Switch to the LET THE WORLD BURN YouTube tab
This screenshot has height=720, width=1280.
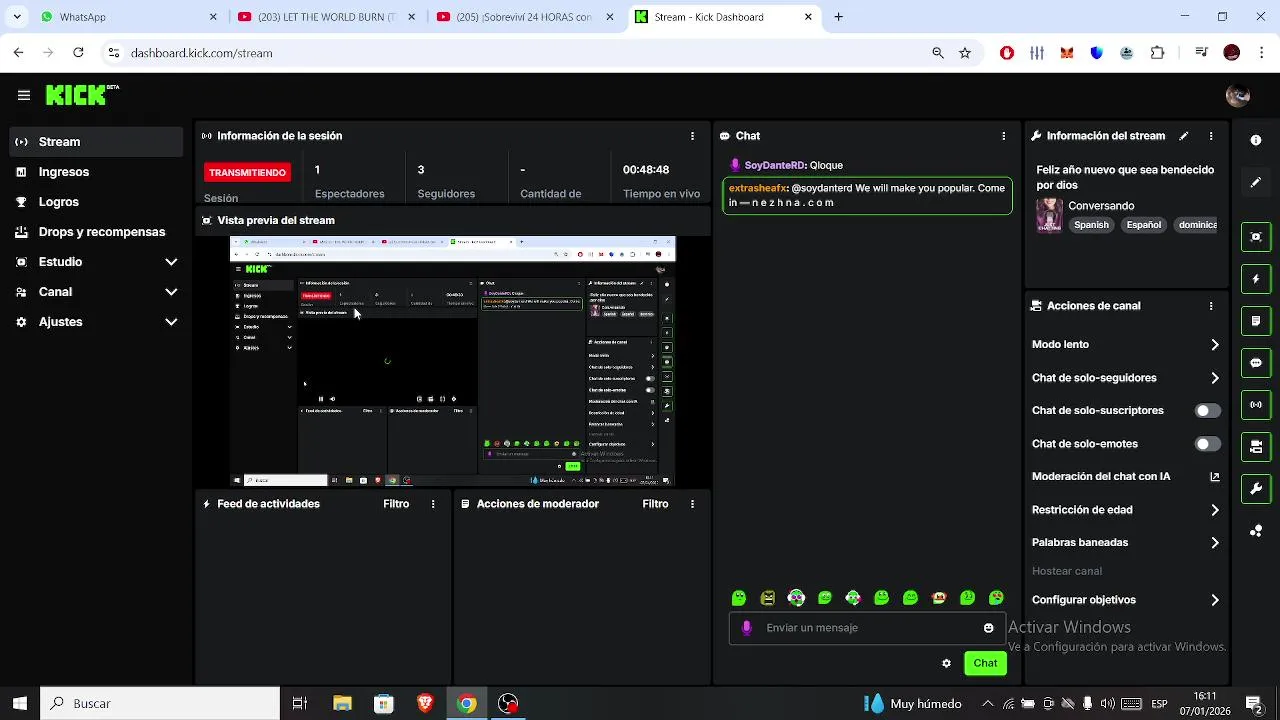[326, 17]
